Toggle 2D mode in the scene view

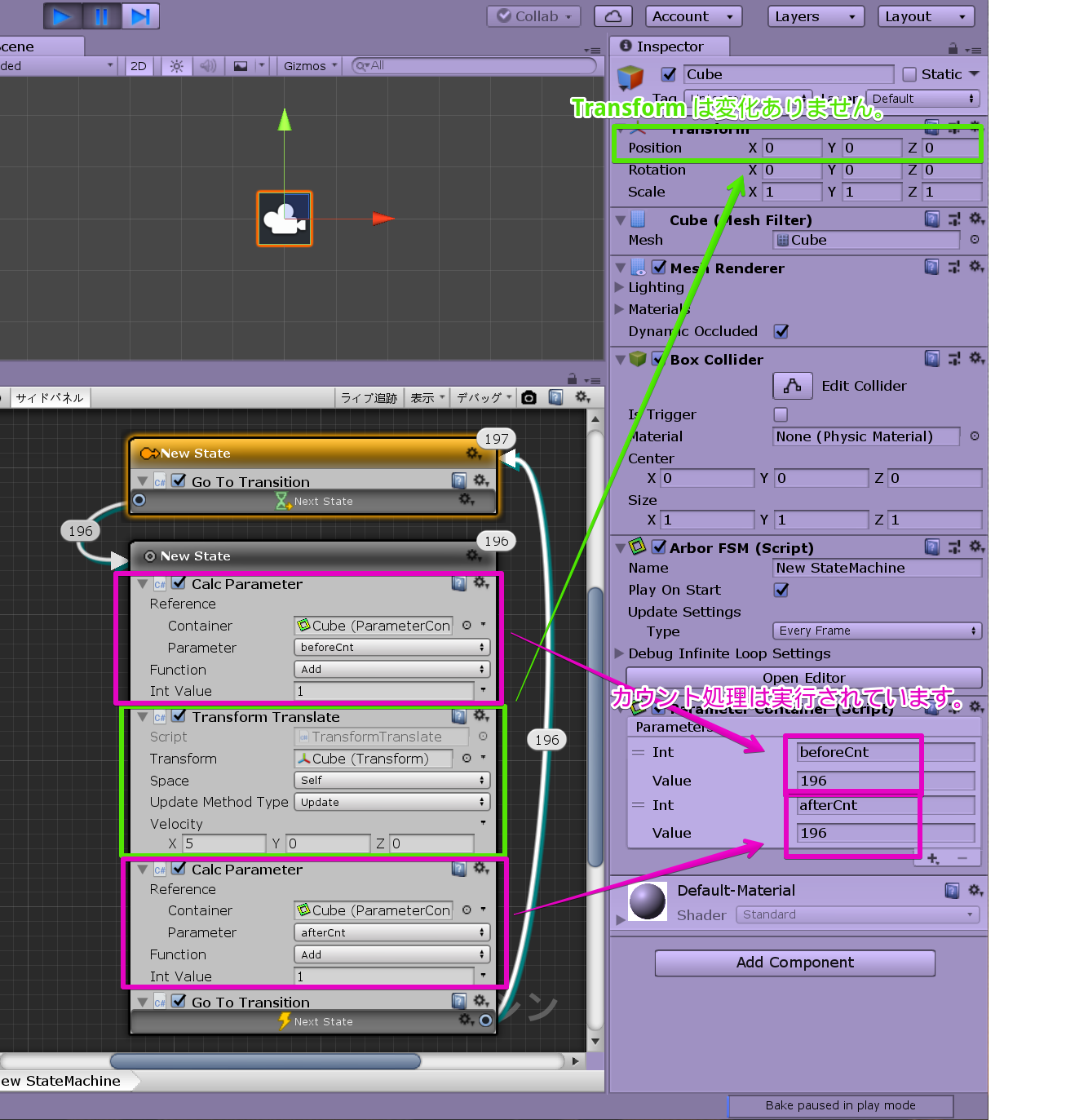pos(138,66)
